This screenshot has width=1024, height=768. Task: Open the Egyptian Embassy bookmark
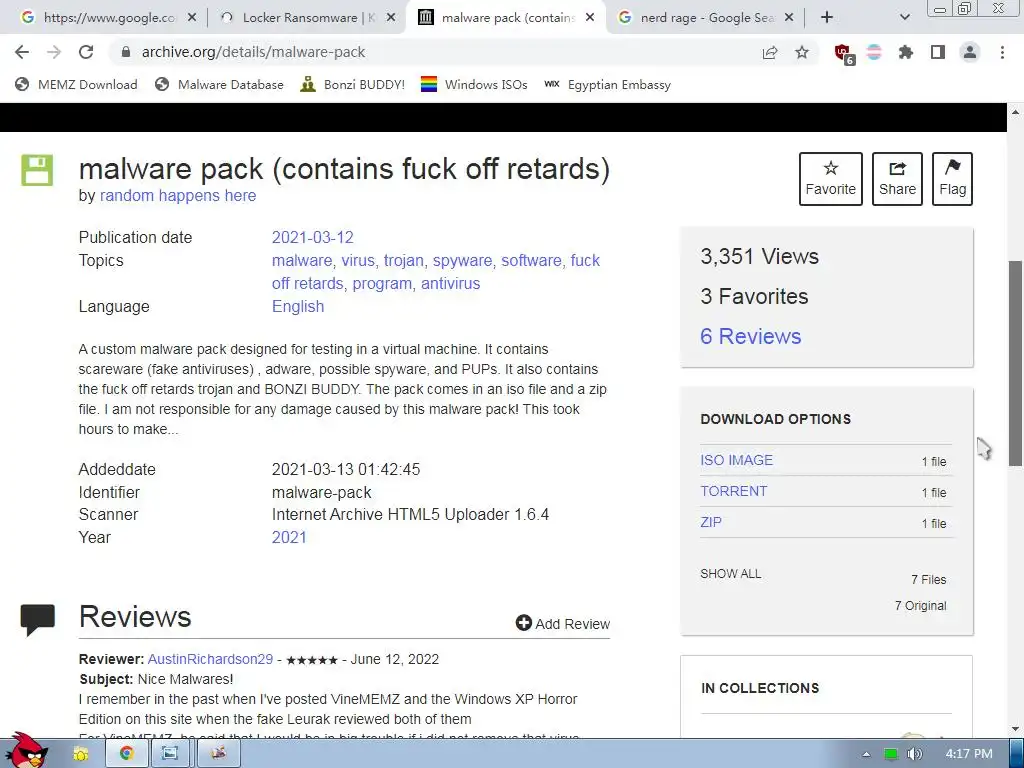click(x=607, y=84)
